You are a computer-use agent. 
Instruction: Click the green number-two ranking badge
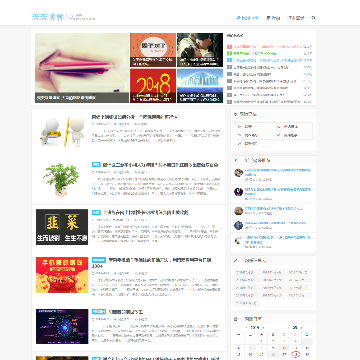click(229, 53)
